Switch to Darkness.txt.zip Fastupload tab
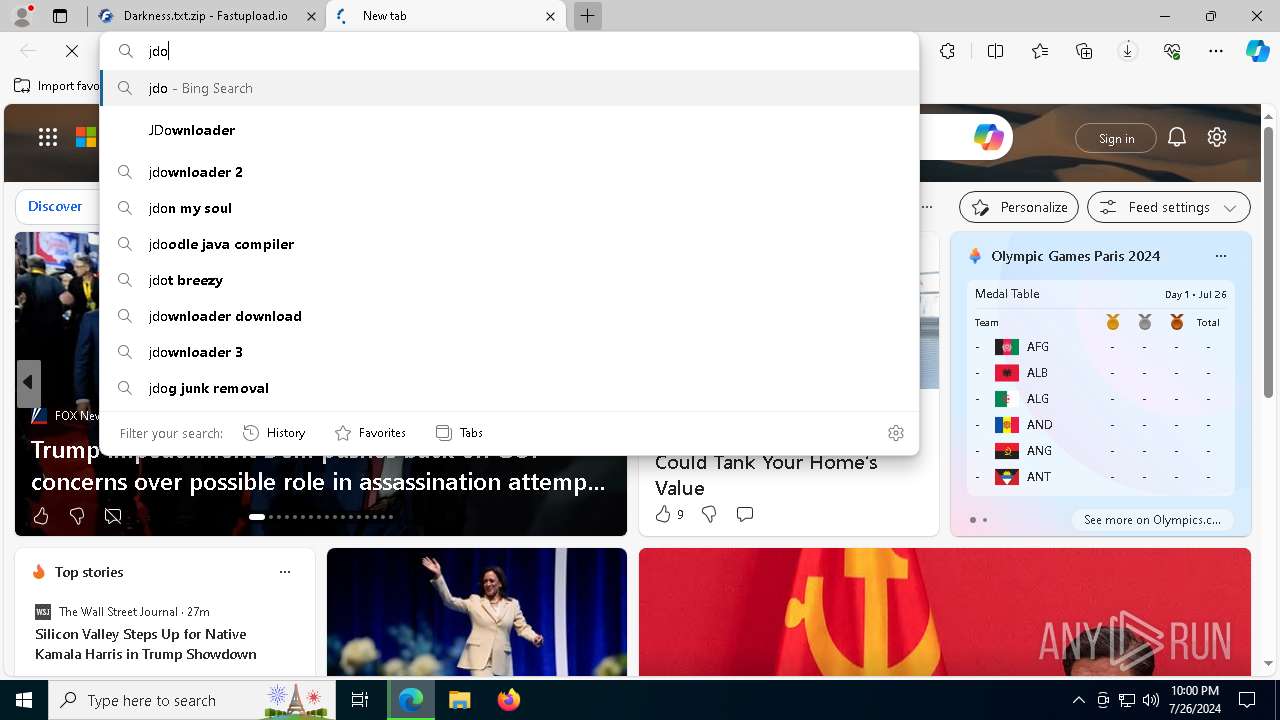Screen dimensions: 1280x720 [206, 16]
